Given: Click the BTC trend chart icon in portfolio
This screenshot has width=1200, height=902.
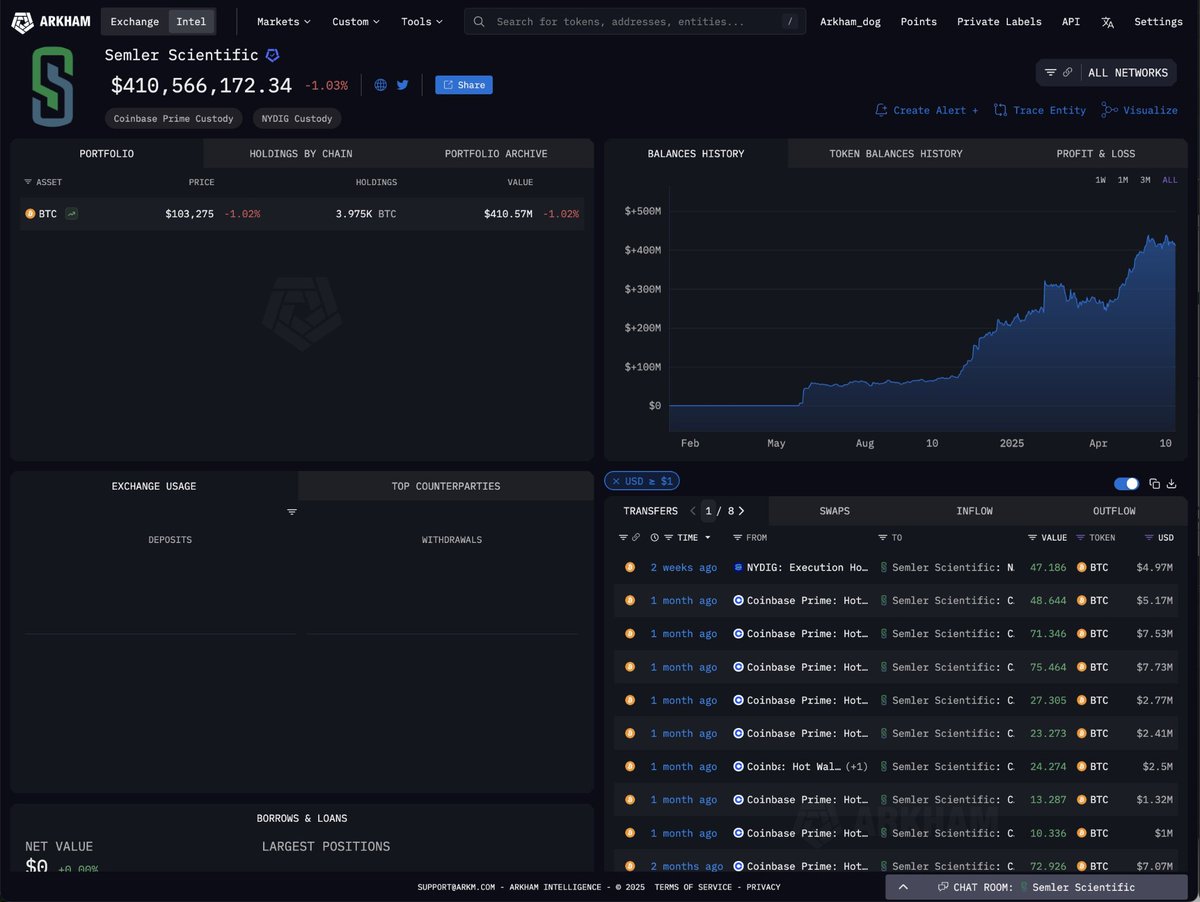Looking at the screenshot, I should (x=71, y=213).
